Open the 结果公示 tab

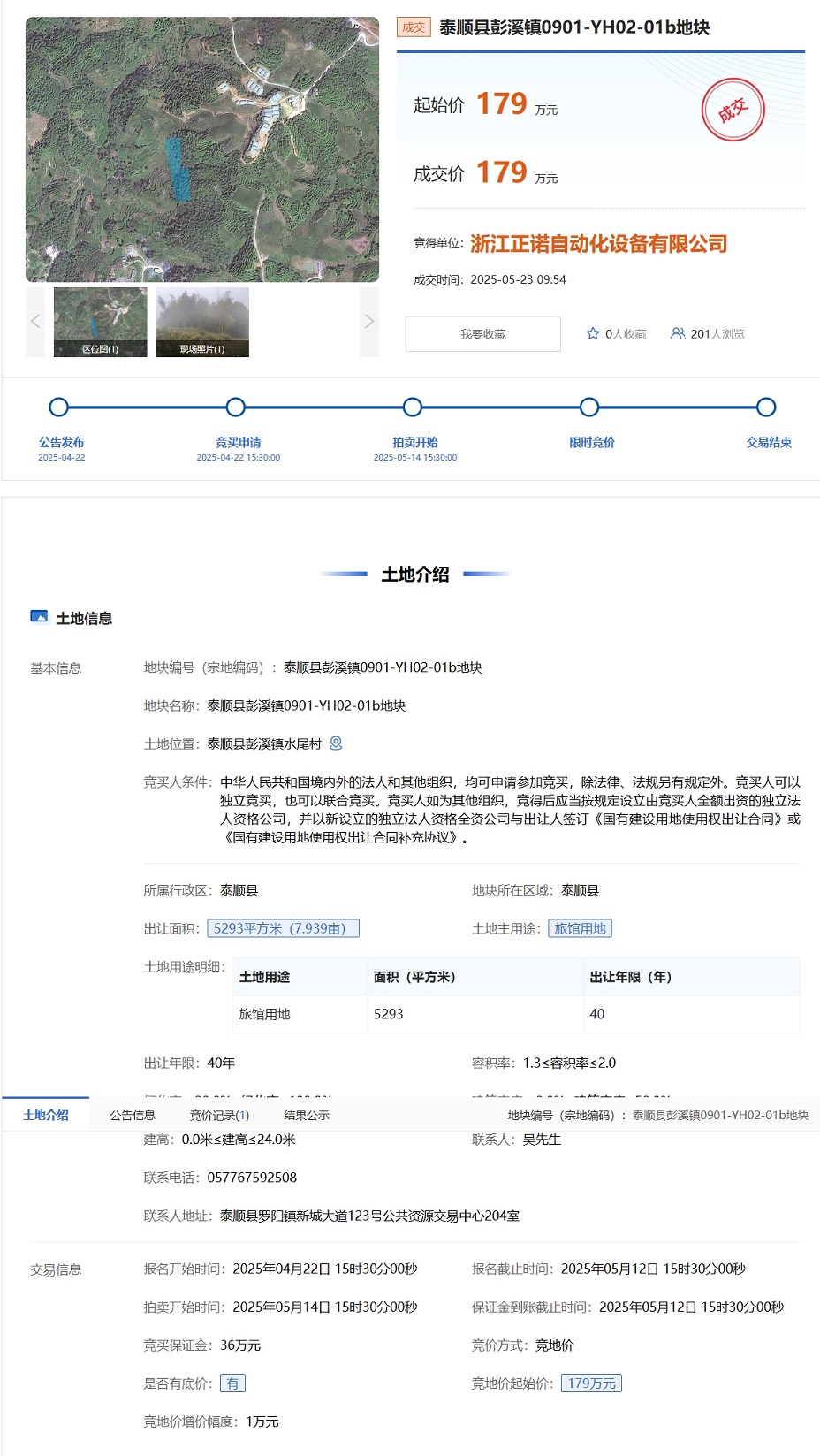pos(307,1115)
